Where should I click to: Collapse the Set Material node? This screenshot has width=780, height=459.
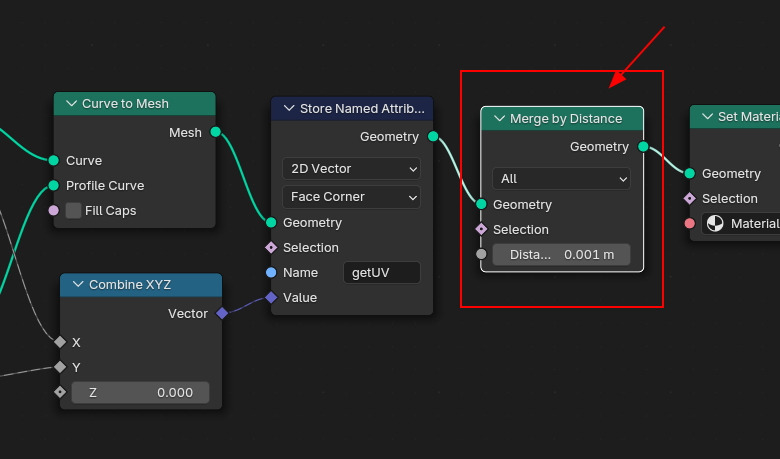point(707,116)
